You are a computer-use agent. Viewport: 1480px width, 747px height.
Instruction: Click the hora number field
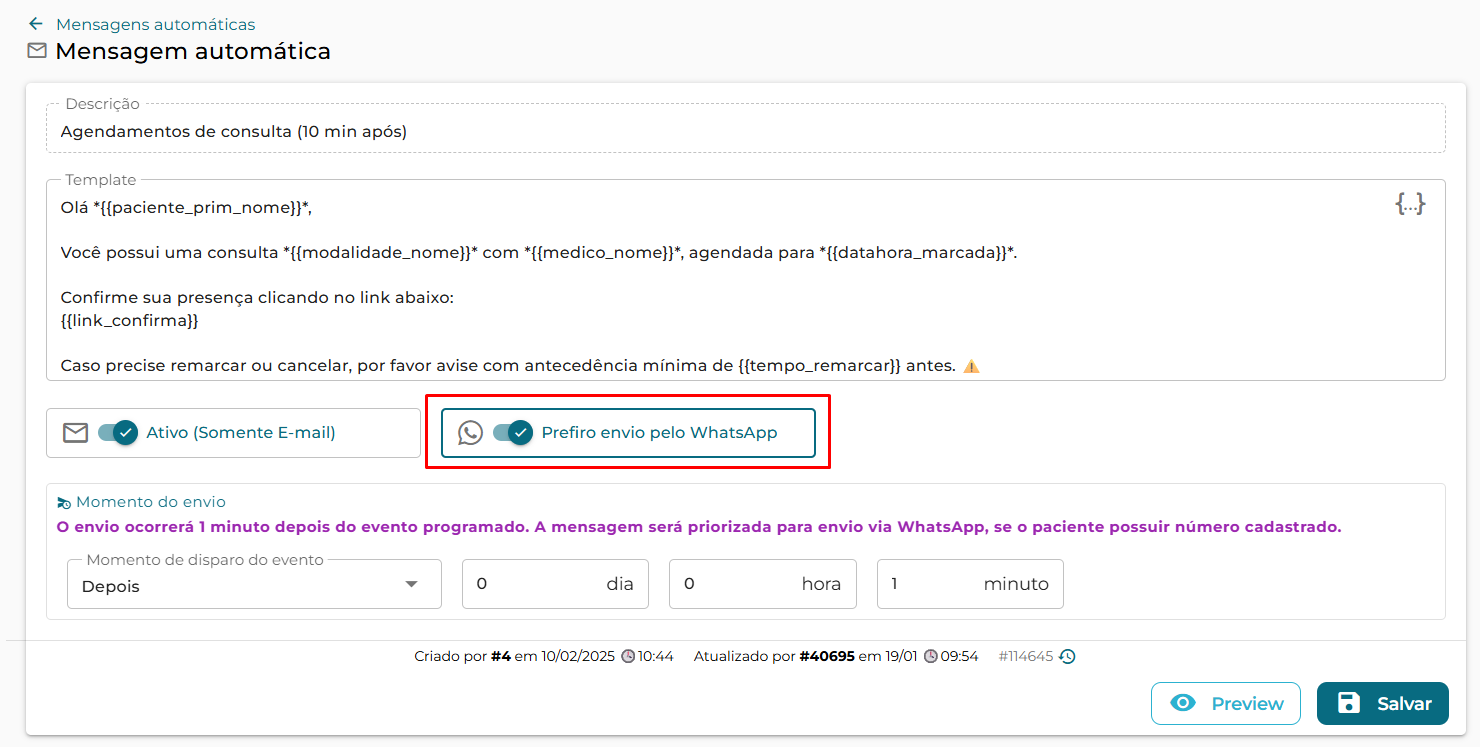click(763, 584)
